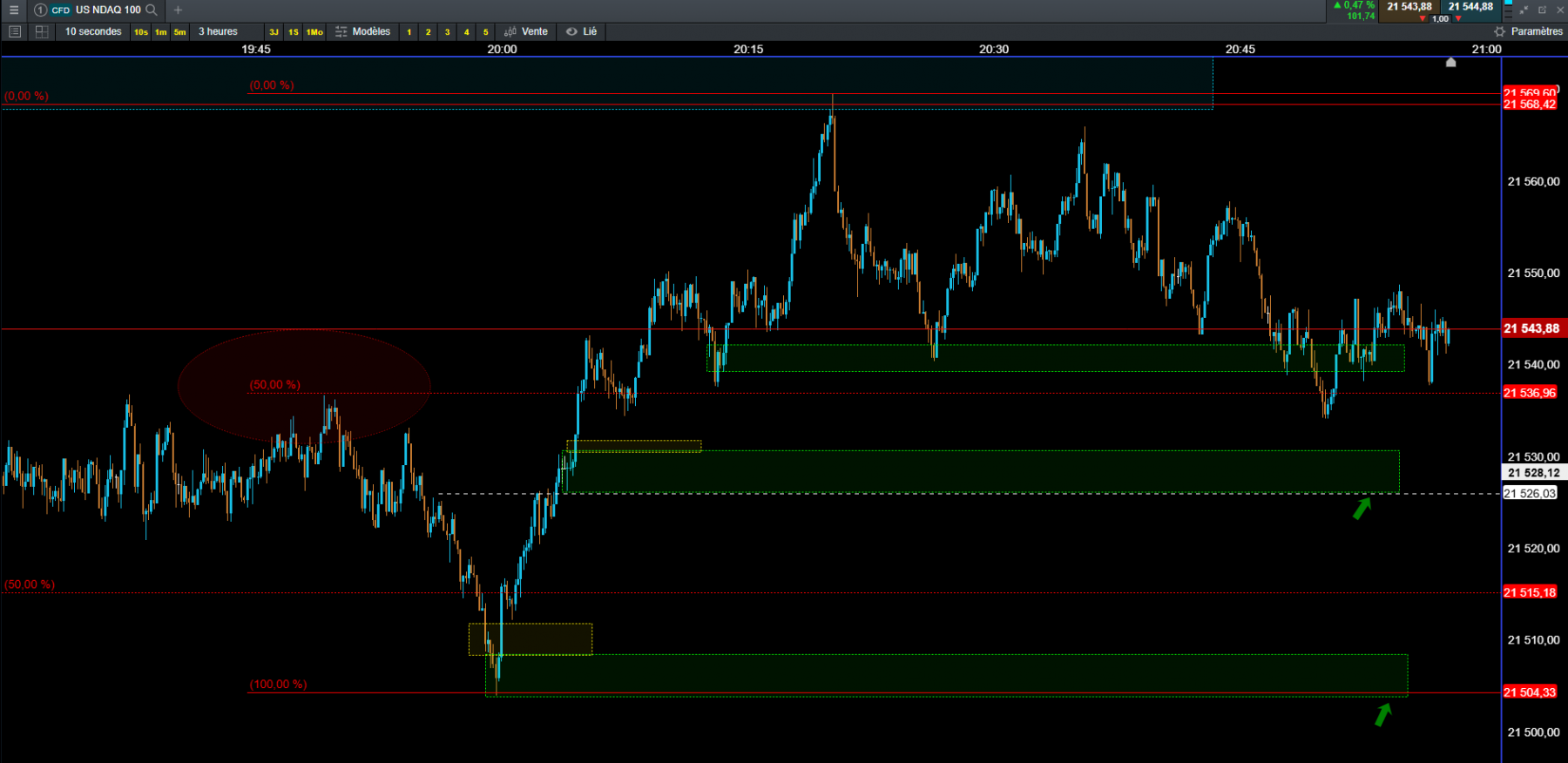Open the 10 secondes timeframe dropdown

coord(93,31)
